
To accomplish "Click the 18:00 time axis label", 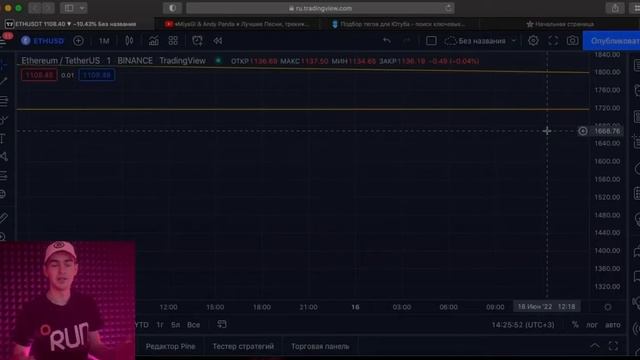I will tap(262, 307).
